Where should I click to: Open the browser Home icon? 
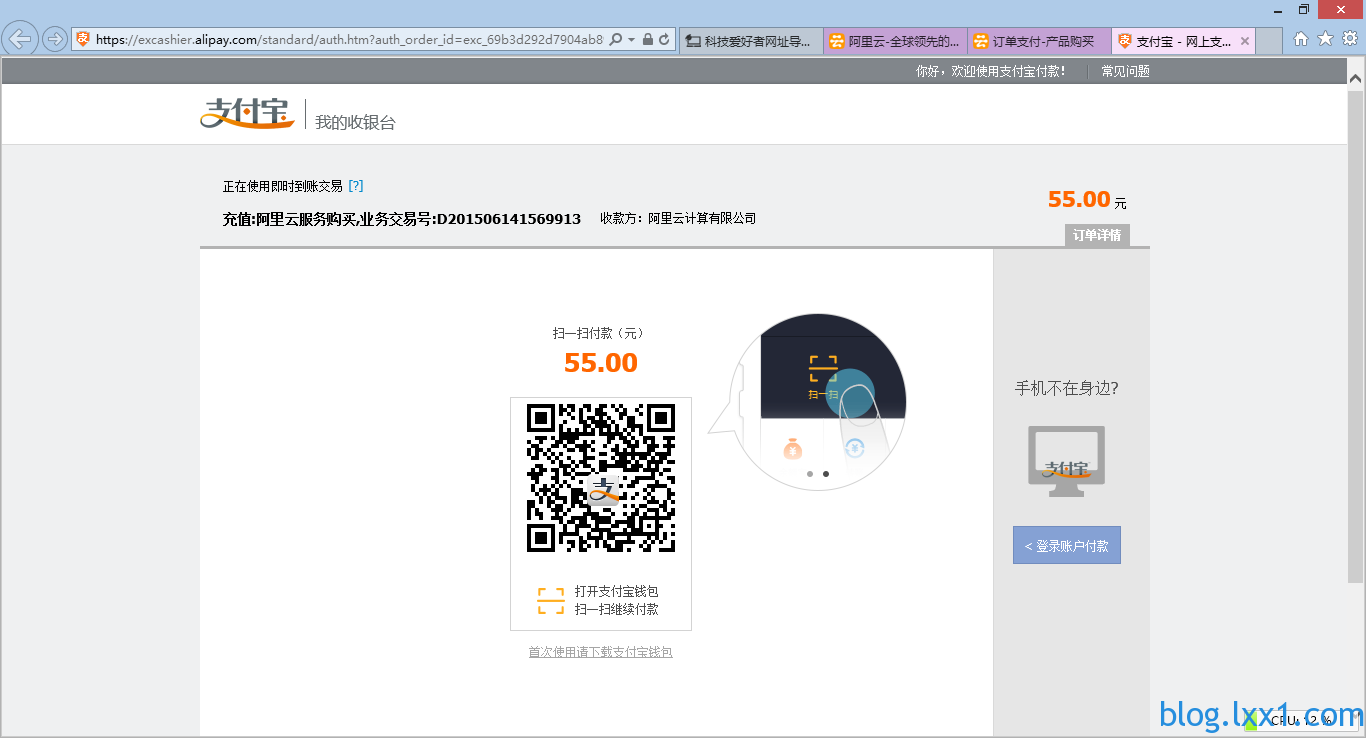pyautogui.click(x=1301, y=39)
